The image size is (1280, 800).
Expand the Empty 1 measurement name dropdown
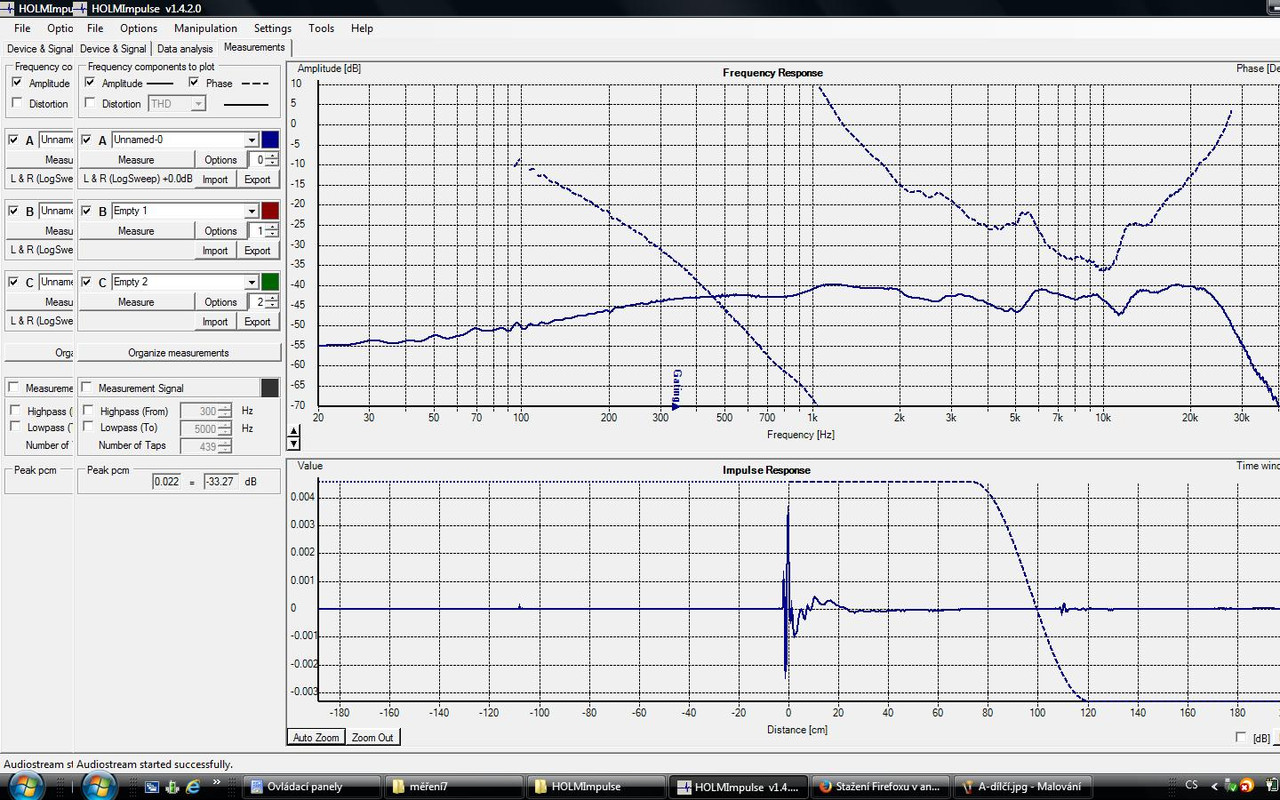[x=252, y=211]
